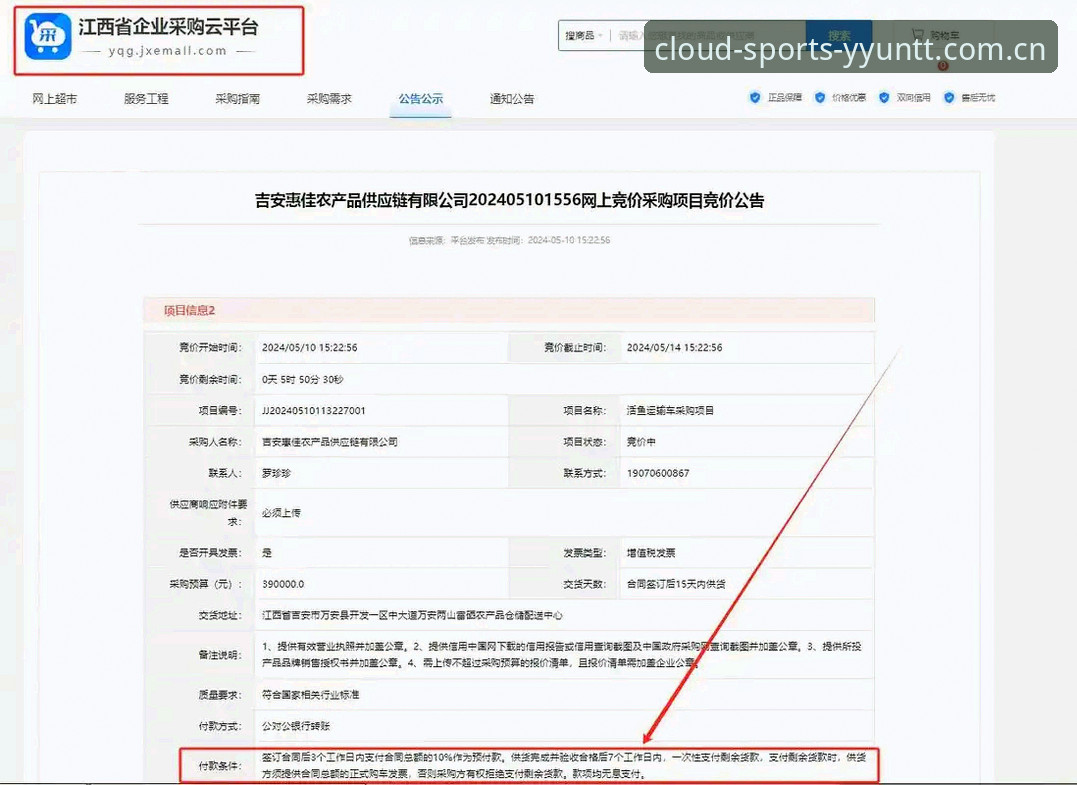Click the 备注说明 remarks paragraph
Screen dimensions: 1077x785
pos(562,655)
